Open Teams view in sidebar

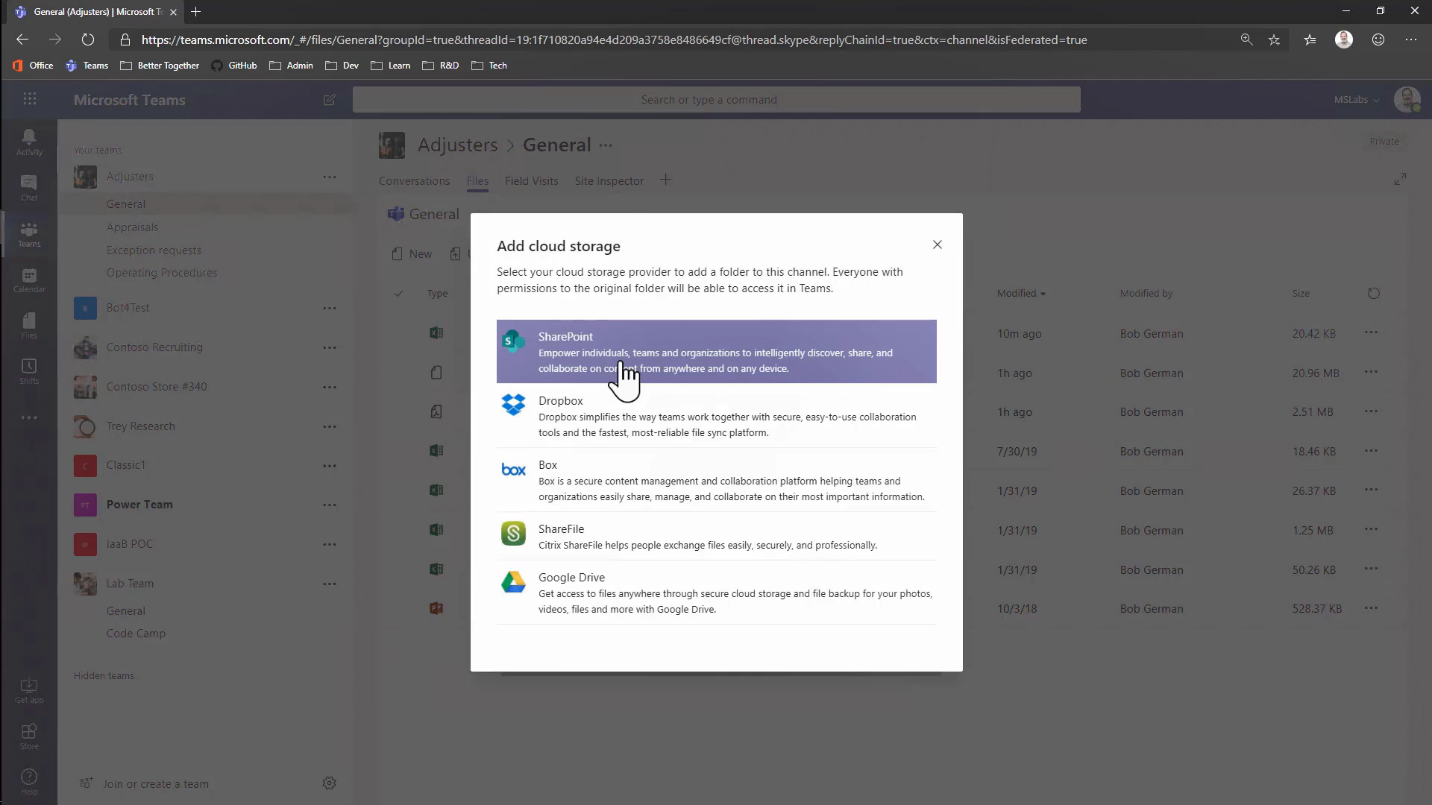[x=29, y=234]
